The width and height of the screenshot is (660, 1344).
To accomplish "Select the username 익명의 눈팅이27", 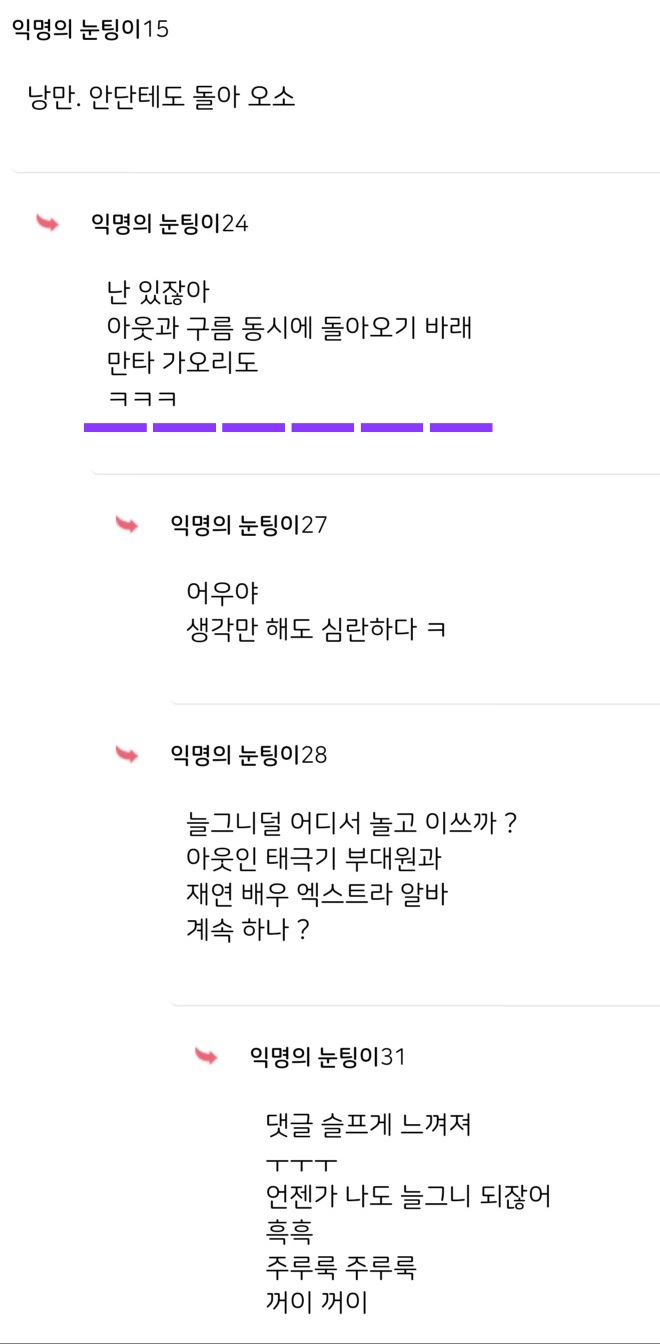I will [x=249, y=524].
